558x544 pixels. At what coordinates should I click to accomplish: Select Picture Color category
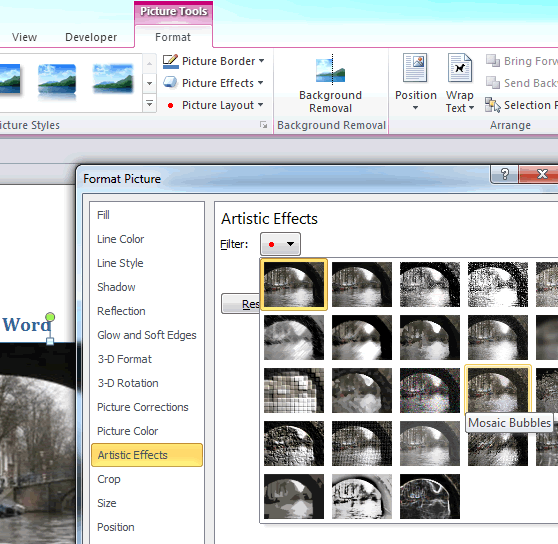[x=147, y=431]
